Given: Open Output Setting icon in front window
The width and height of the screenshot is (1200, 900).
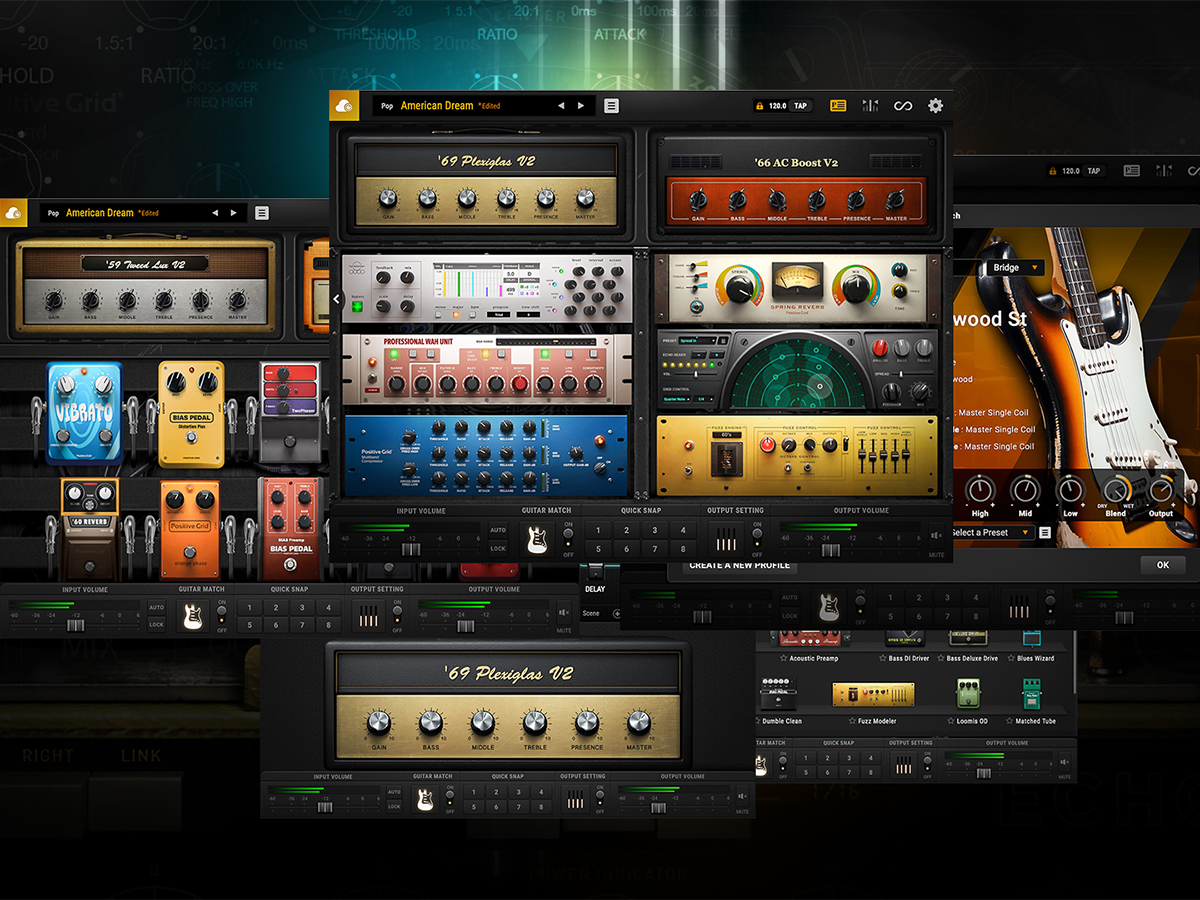Looking at the screenshot, I should 727,541.
